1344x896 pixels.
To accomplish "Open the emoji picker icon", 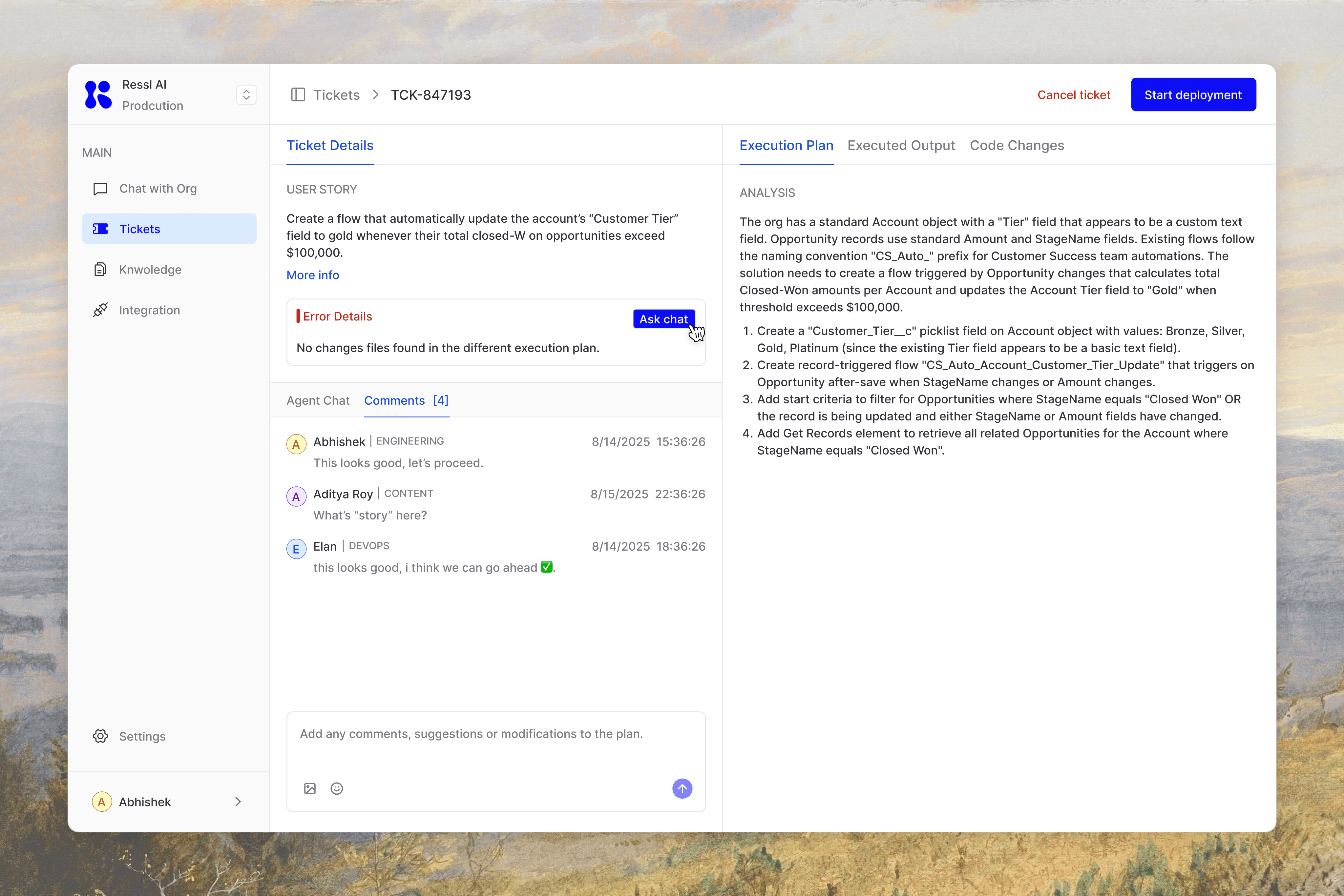I will [337, 788].
